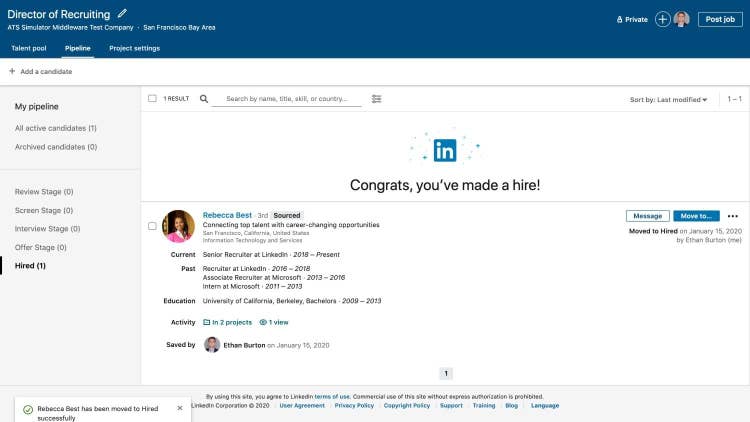Click Ethan Burton's avatar in Saved by
The width and height of the screenshot is (750, 422).
212,344
